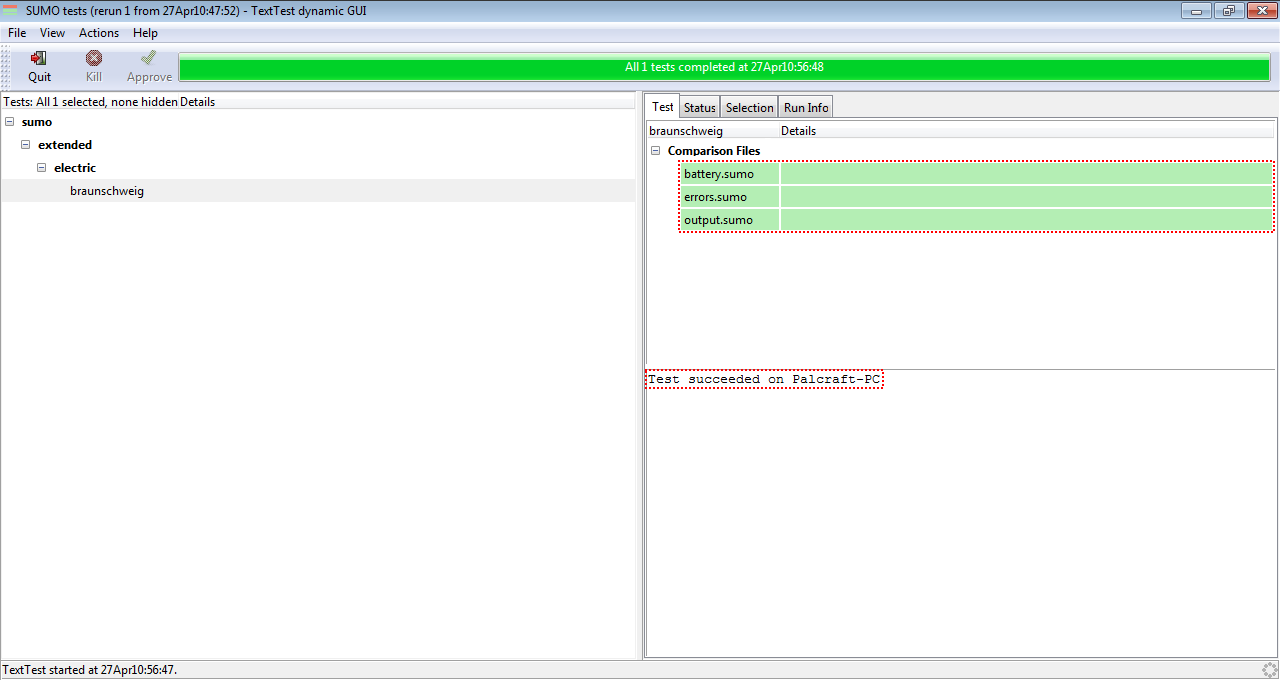Click the throbber icon in status bar corner

[1269, 670]
